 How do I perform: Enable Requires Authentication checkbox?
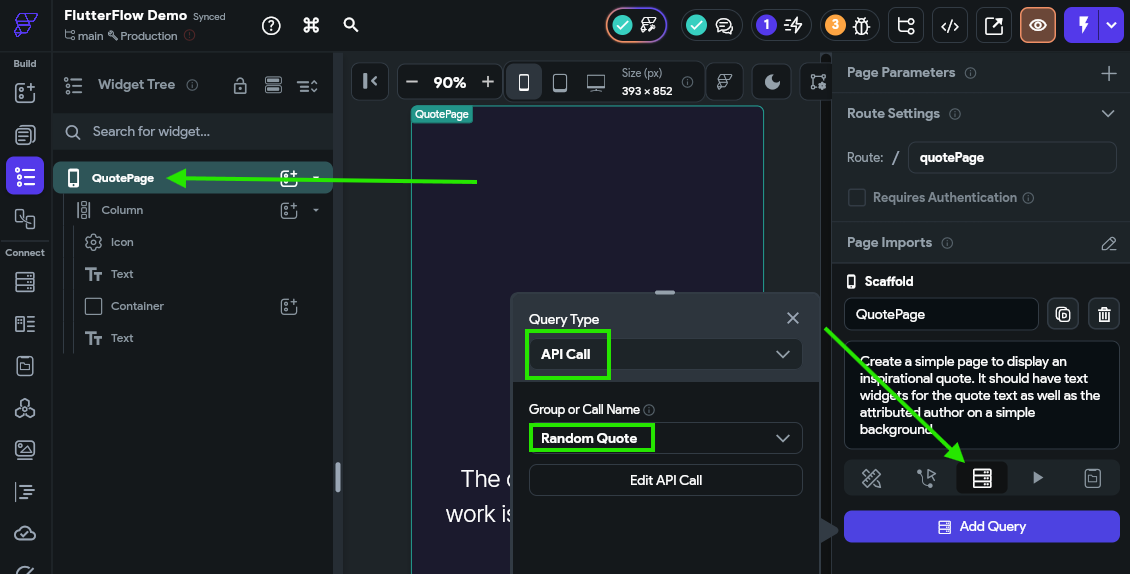point(856,198)
